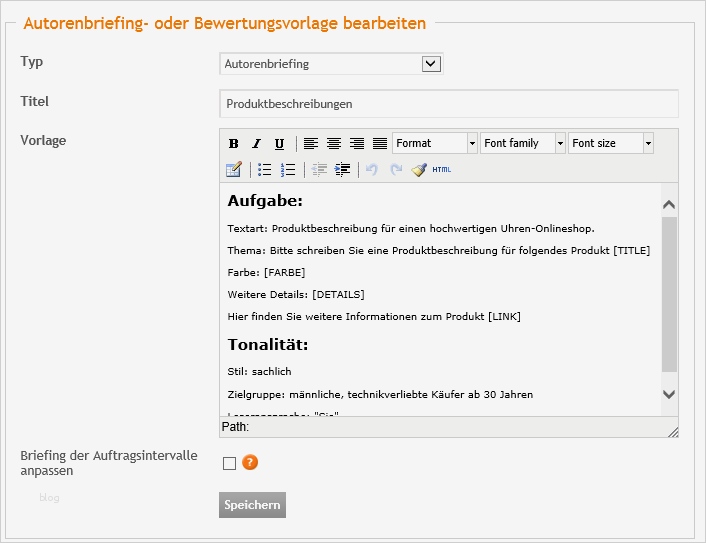Click the Tonalität: heading in the editor
Viewport: 706px width, 543px height.
tap(268, 345)
